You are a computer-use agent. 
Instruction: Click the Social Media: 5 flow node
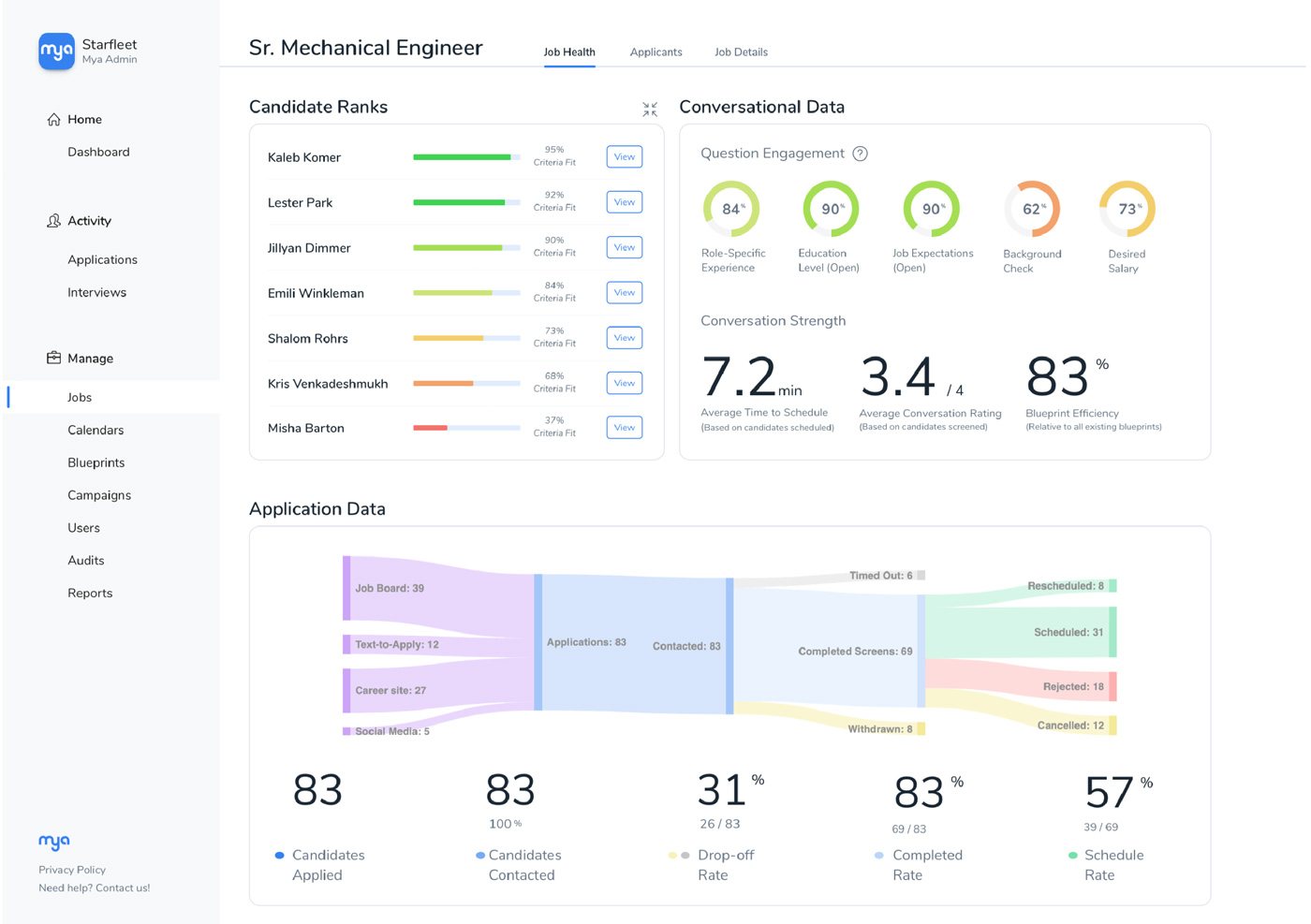coord(346,731)
